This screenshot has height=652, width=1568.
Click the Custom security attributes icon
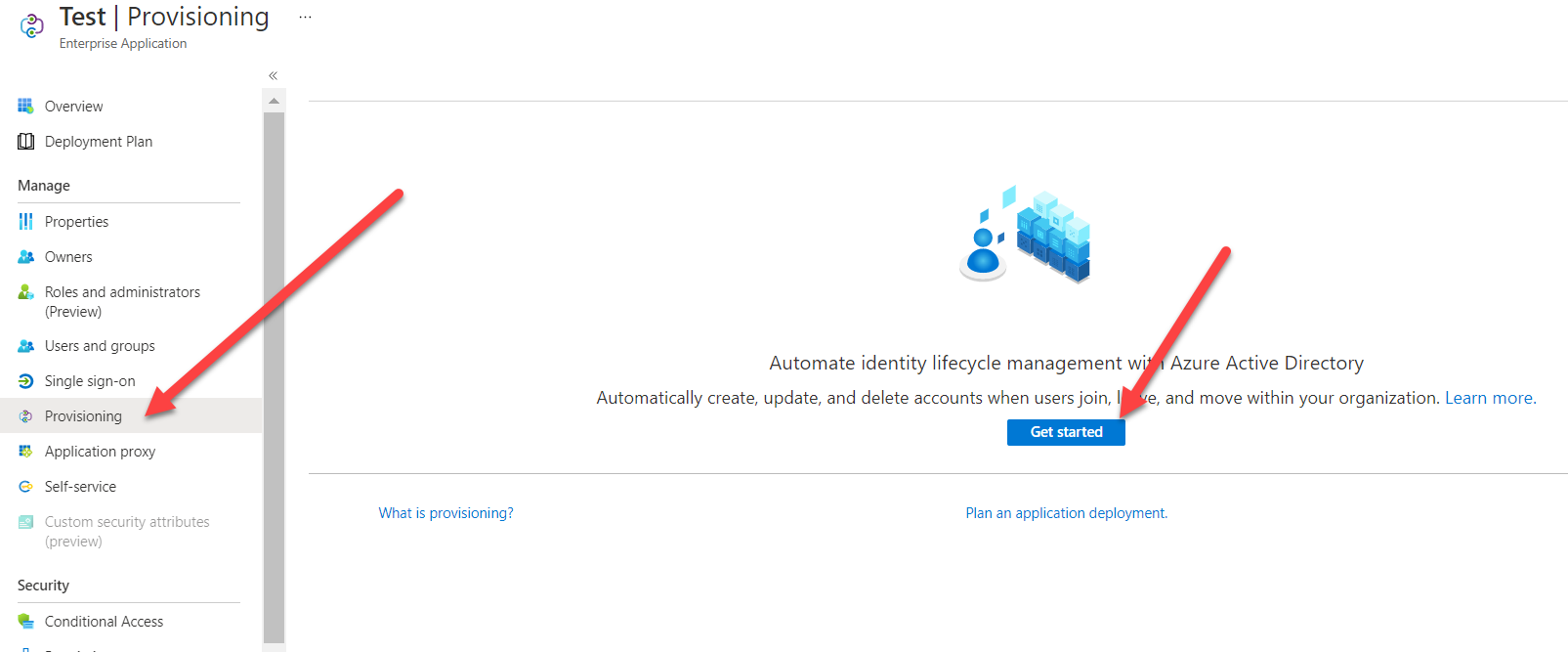pos(25,522)
